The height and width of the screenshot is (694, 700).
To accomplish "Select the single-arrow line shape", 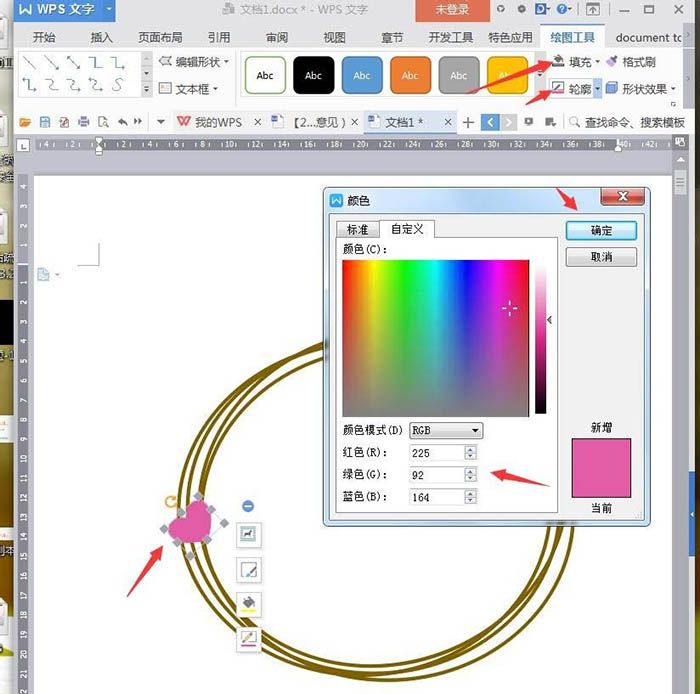I will [51, 63].
